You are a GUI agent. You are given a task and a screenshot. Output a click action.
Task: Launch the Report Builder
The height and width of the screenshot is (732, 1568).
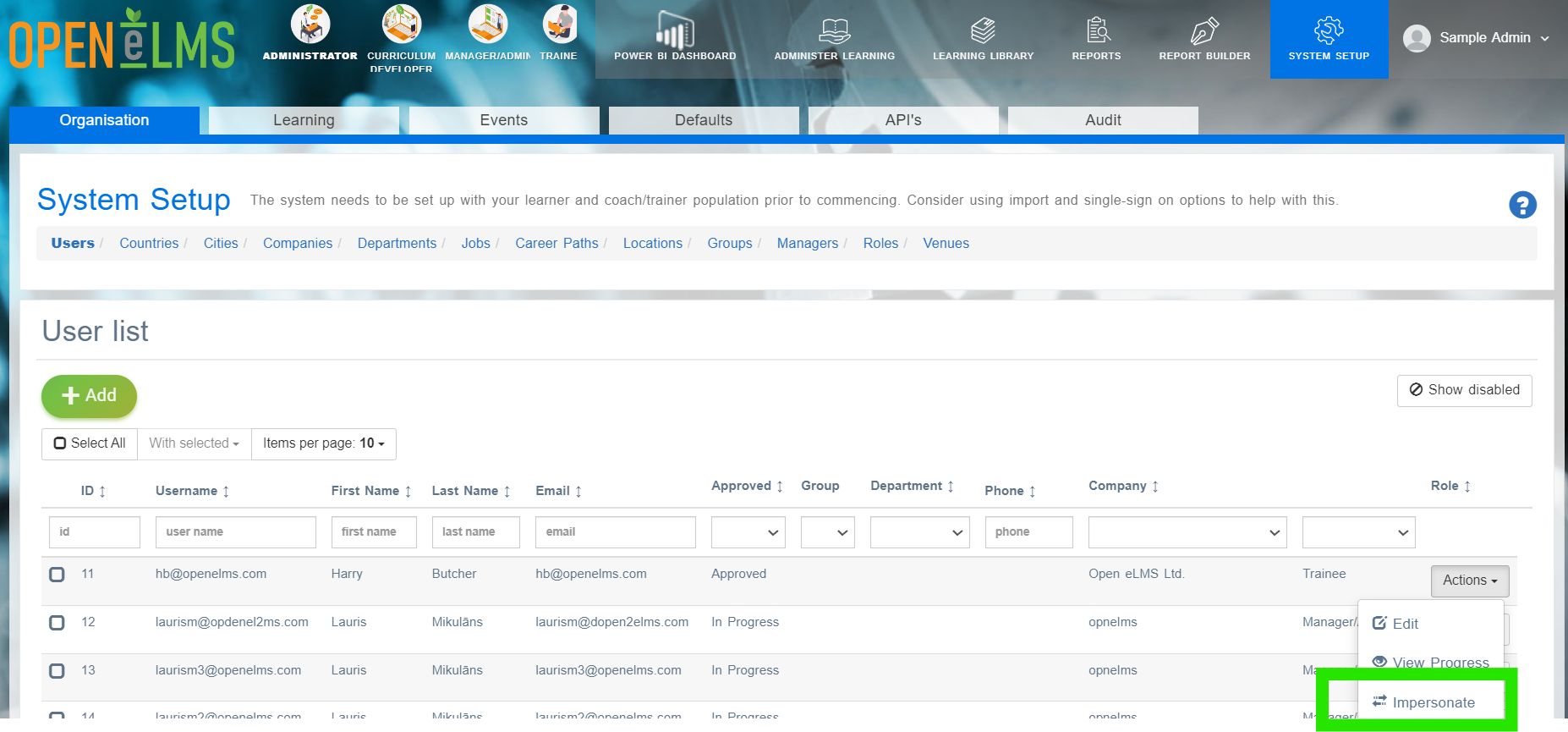[x=1204, y=39]
